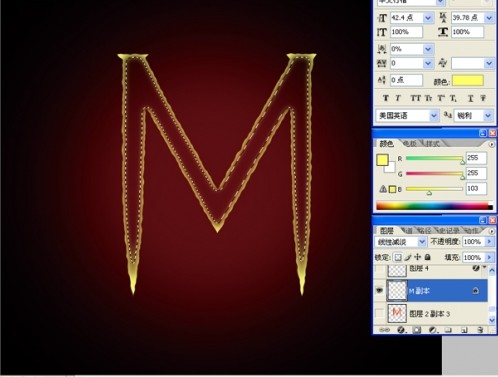Switch to the 图层 layers tab
Image resolution: width=498 pixels, height=377 pixels.
[387, 230]
